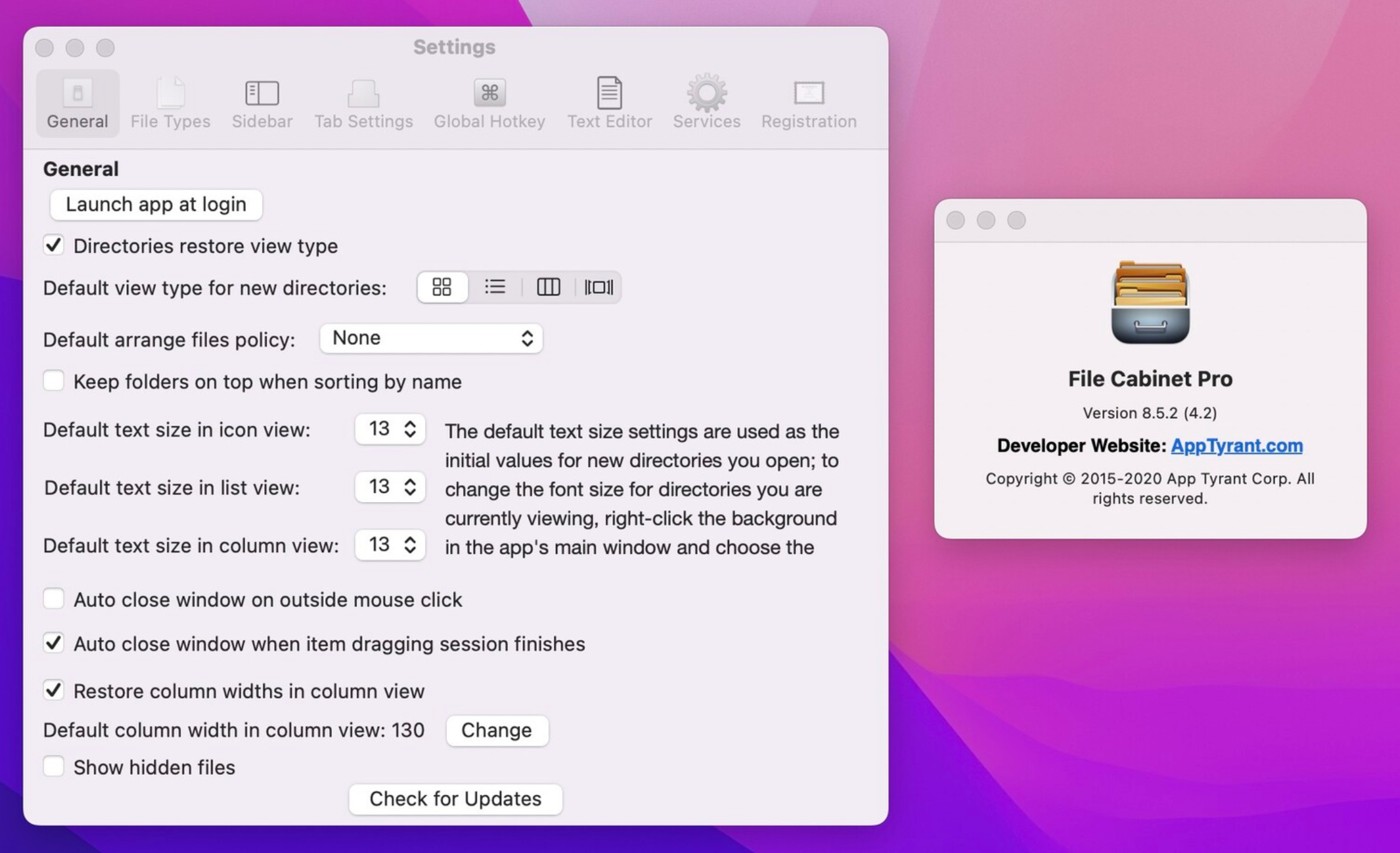Screen dimensions: 1400x853
Task: Open list view text size popup
Action: coord(390,487)
